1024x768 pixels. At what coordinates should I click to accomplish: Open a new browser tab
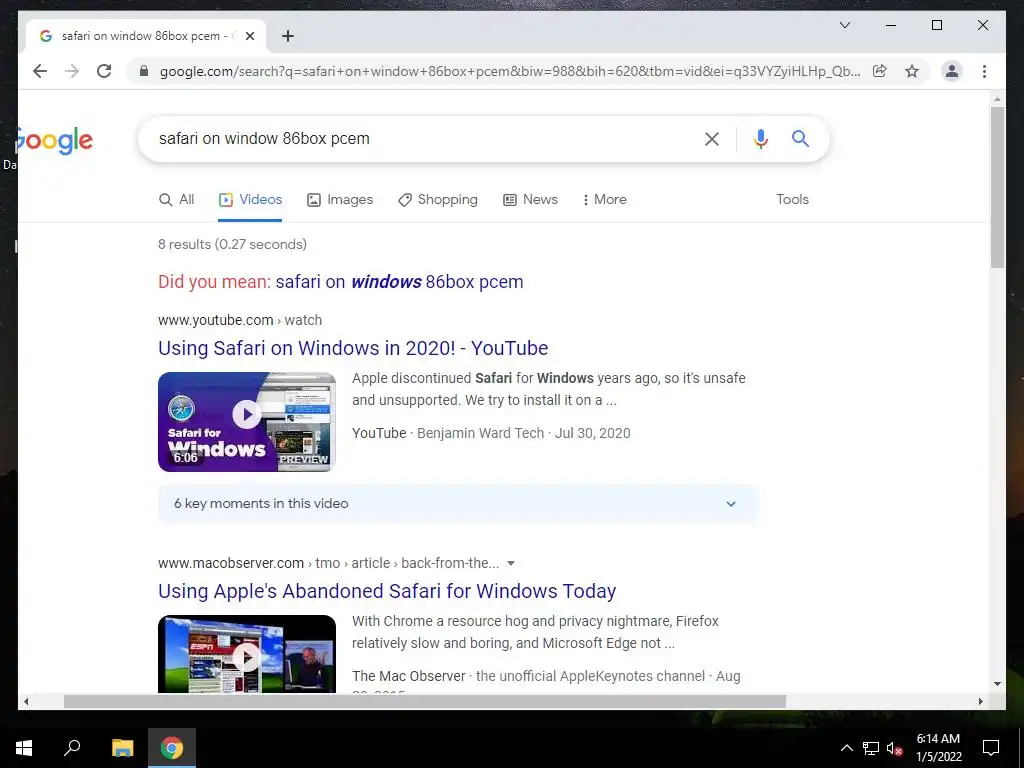(x=287, y=36)
